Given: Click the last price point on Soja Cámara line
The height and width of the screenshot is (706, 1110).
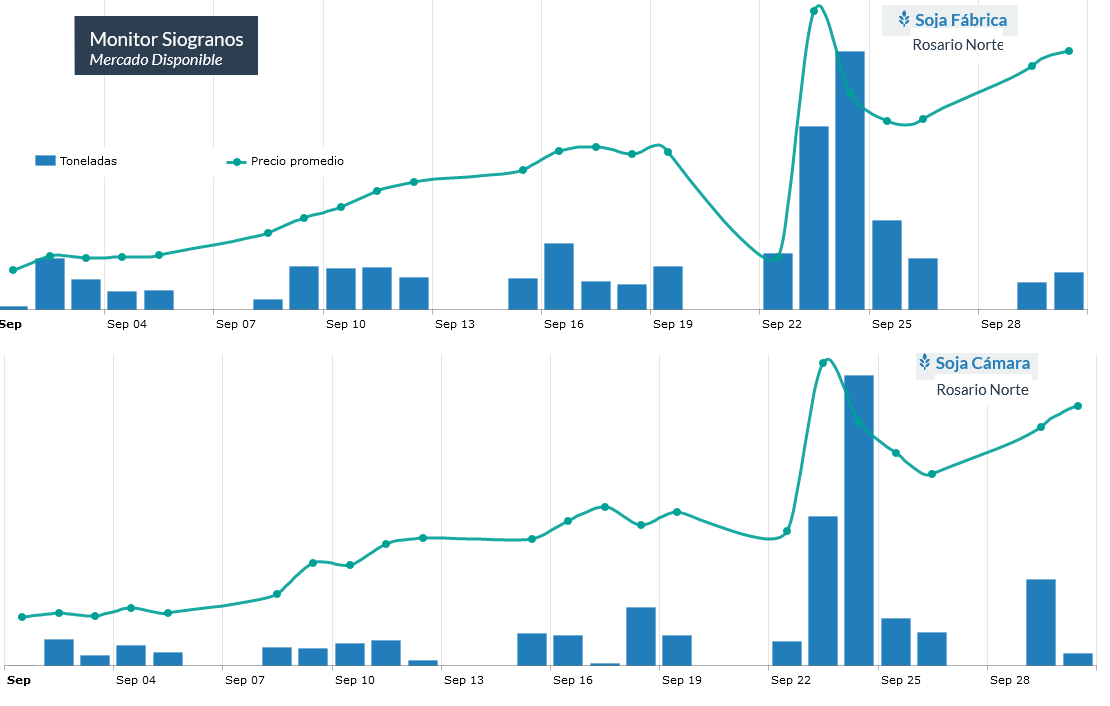Looking at the screenshot, I should tap(1078, 406).
